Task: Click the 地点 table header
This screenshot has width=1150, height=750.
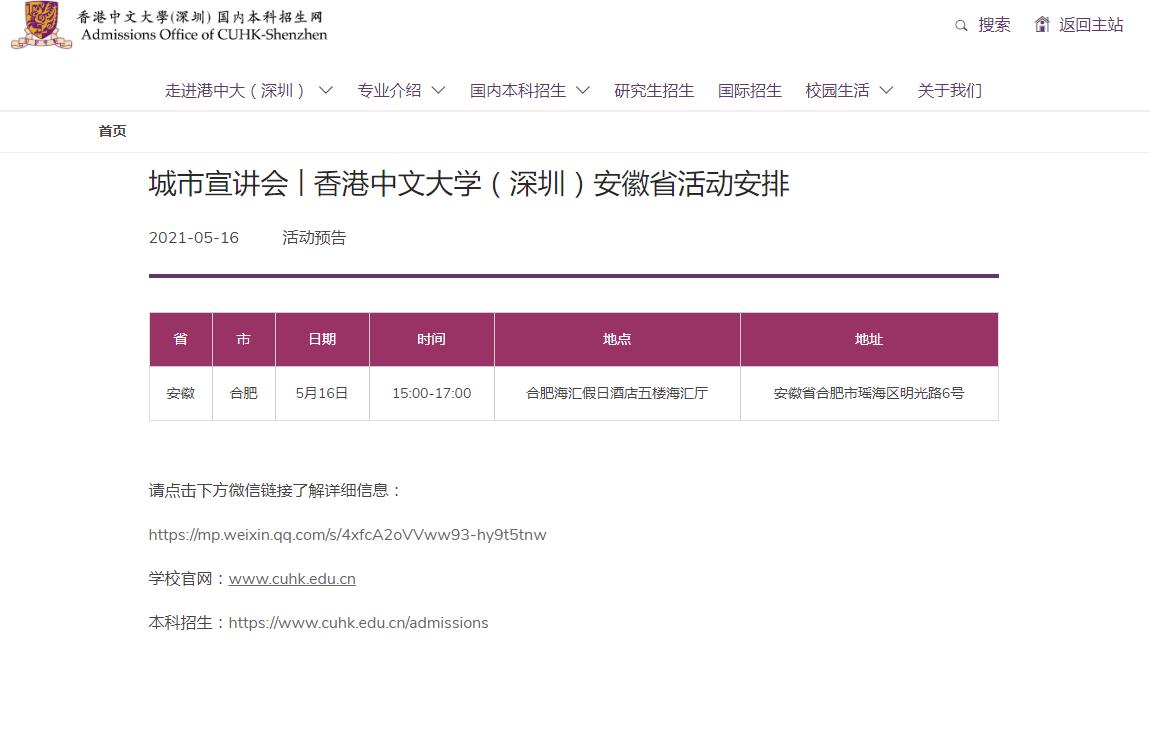Action: (617, 339)
